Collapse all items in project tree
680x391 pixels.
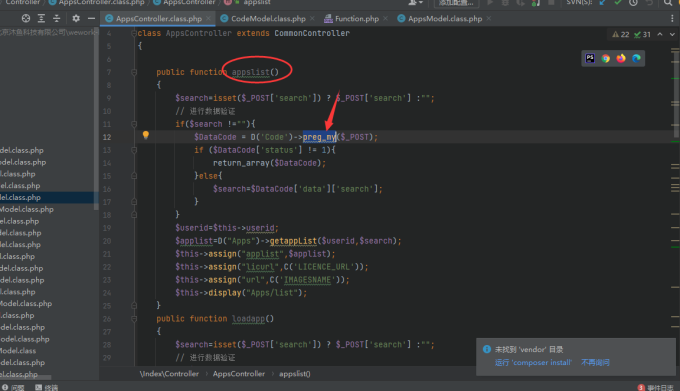click(x=56, y=18)
